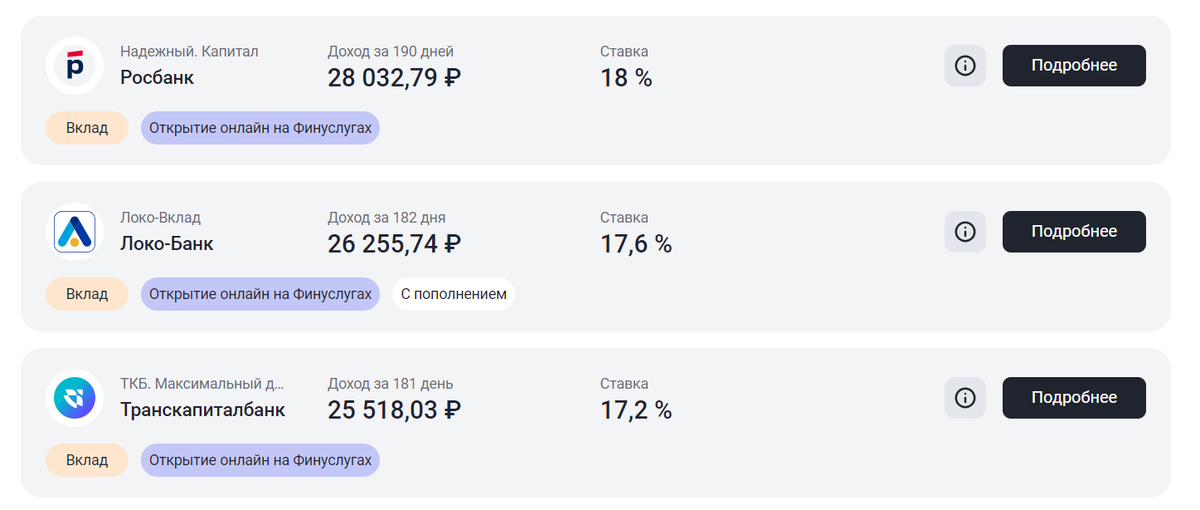Screen dimensions: 1200x510
Task: Click the Локо-Банк logo icon
Action: (x=75, y=231)
